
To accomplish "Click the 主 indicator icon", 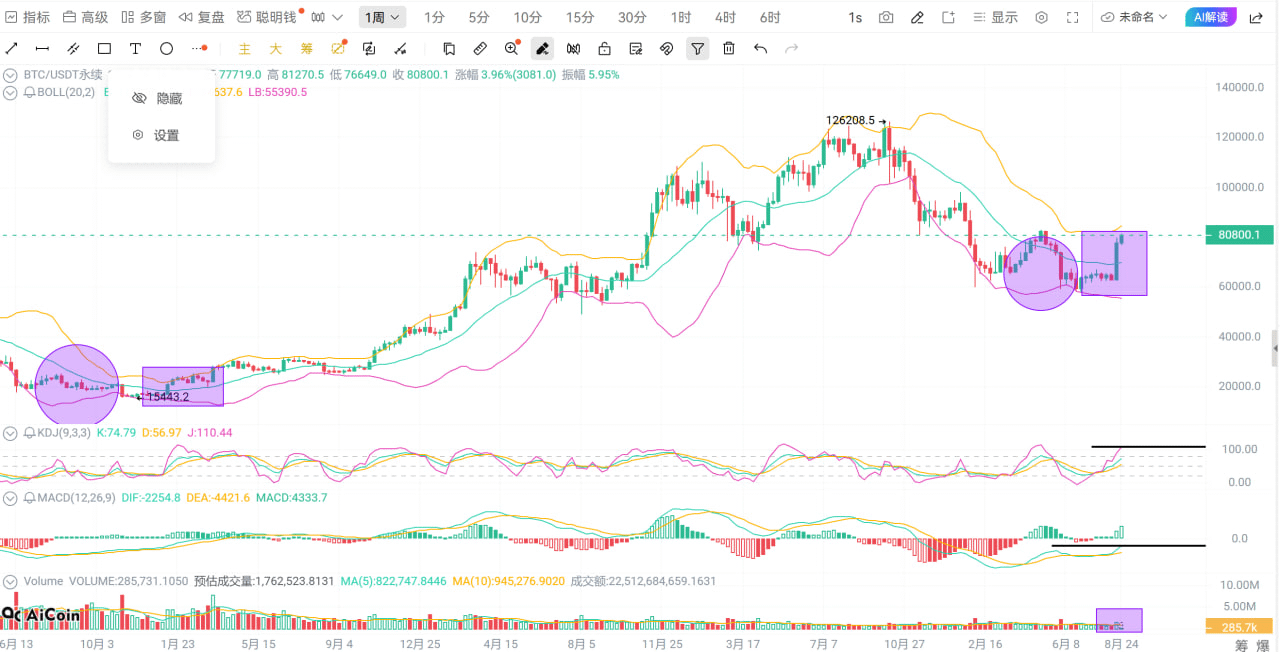I will [245, 48].
